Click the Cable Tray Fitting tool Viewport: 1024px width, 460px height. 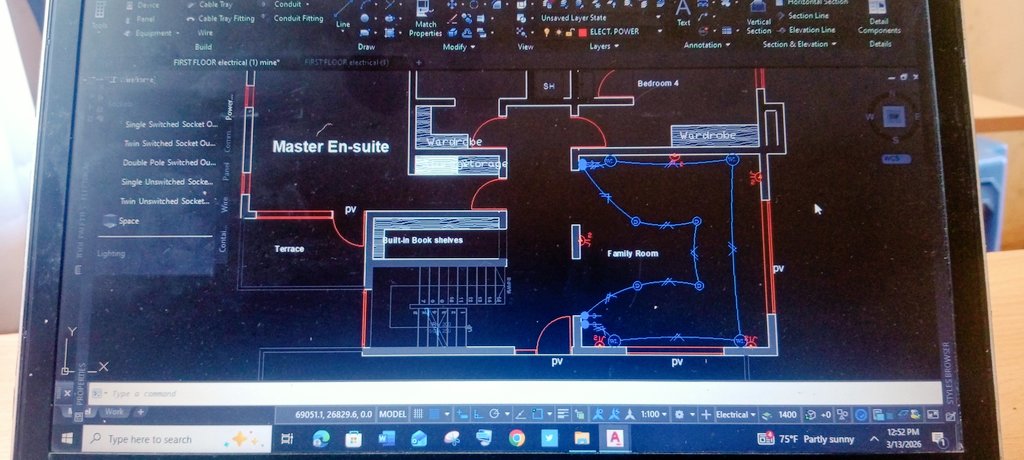220,19
